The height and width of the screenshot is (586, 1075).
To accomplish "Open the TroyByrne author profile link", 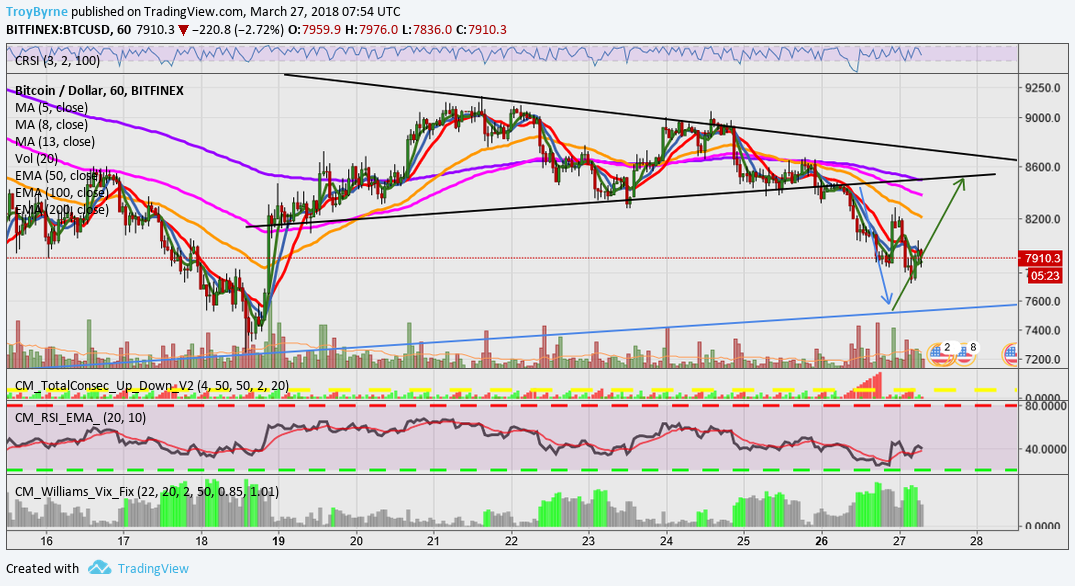I will (37, 12).
